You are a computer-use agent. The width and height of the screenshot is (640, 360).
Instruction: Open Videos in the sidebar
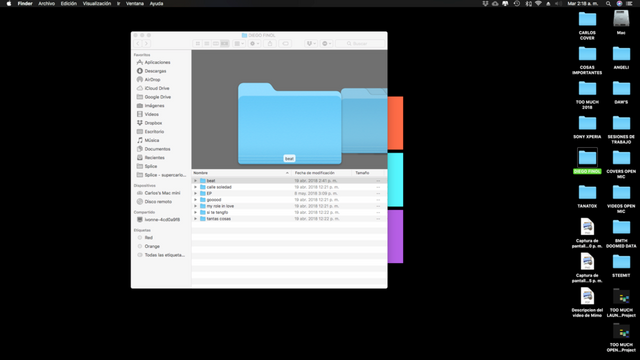151,114
